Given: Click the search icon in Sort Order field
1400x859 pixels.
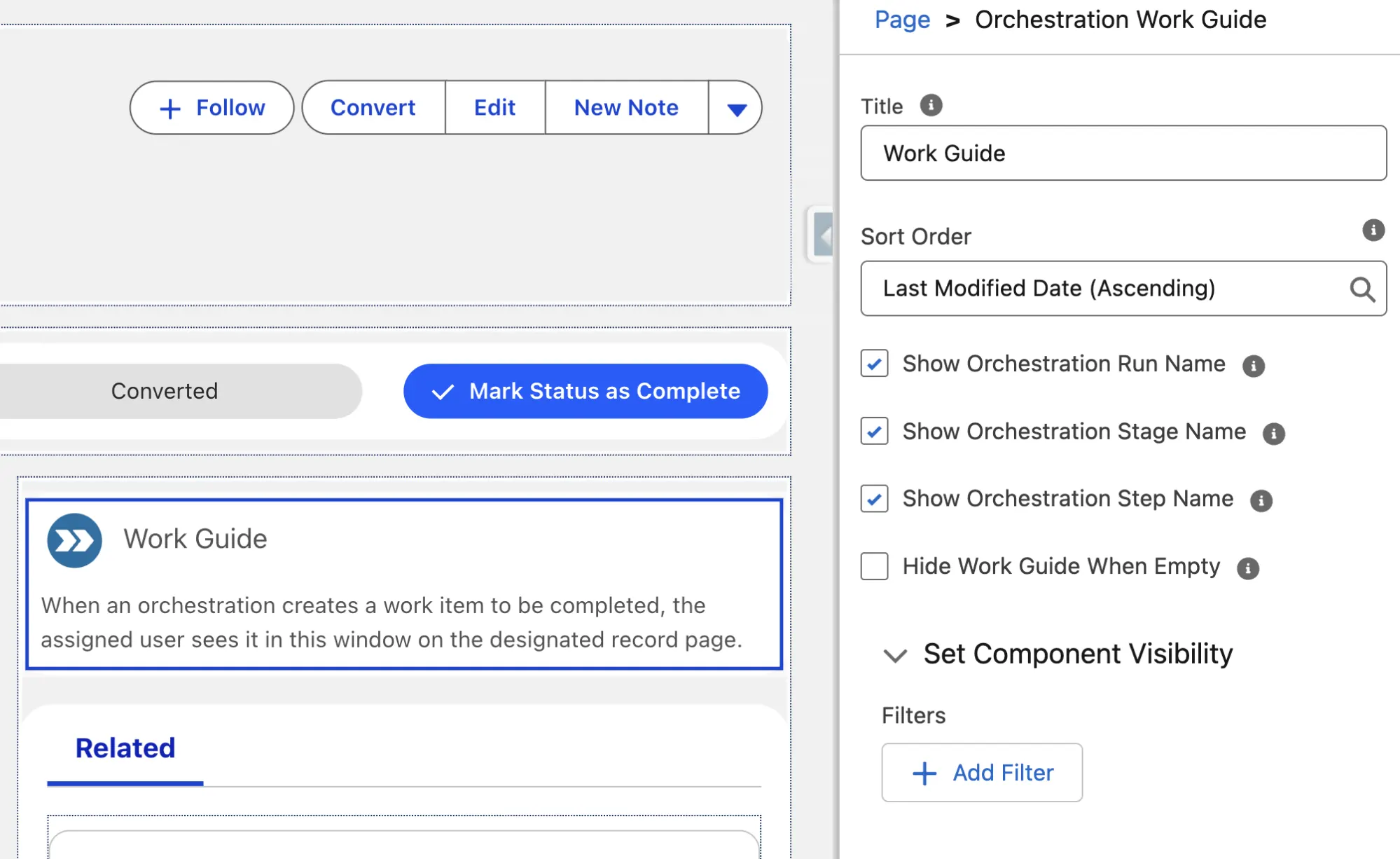Looking at the screenshot, I should tap(1362, 289).
